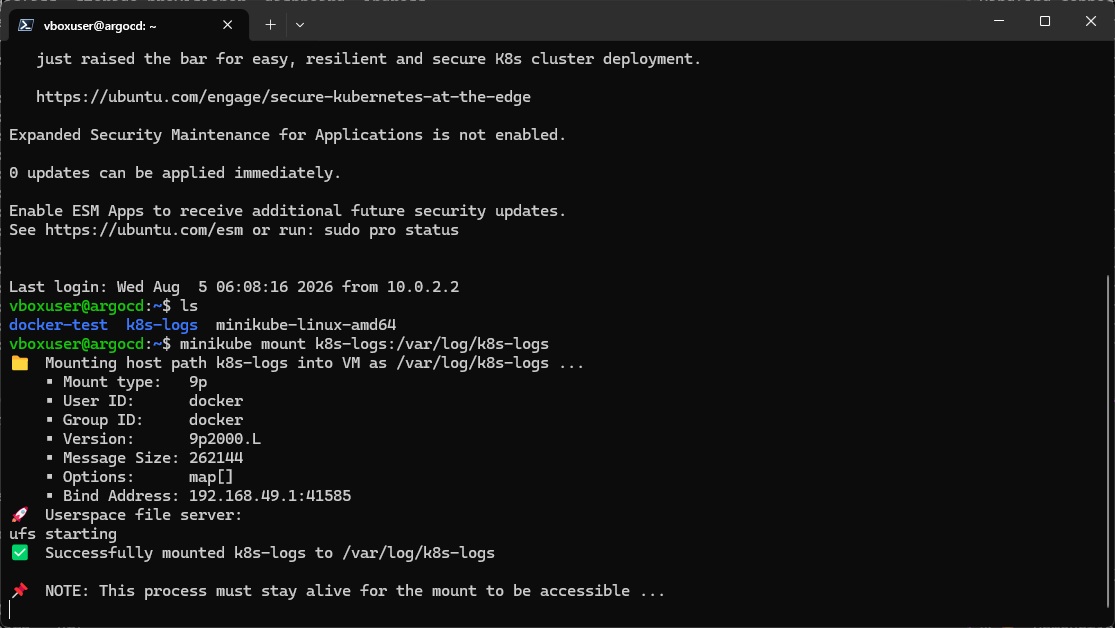The image size is (1115, 628).
Task: Click the rocket icon beside Userspace file server
Action: click(x=20, y=515)
